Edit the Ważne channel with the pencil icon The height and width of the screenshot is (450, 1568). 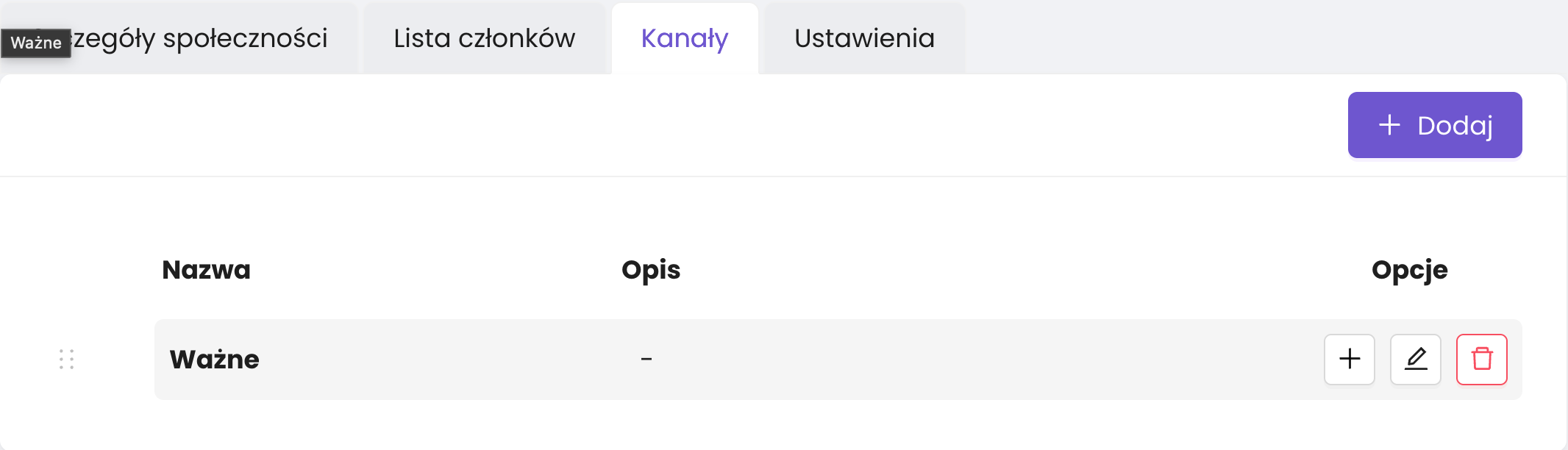point(1415,359)
